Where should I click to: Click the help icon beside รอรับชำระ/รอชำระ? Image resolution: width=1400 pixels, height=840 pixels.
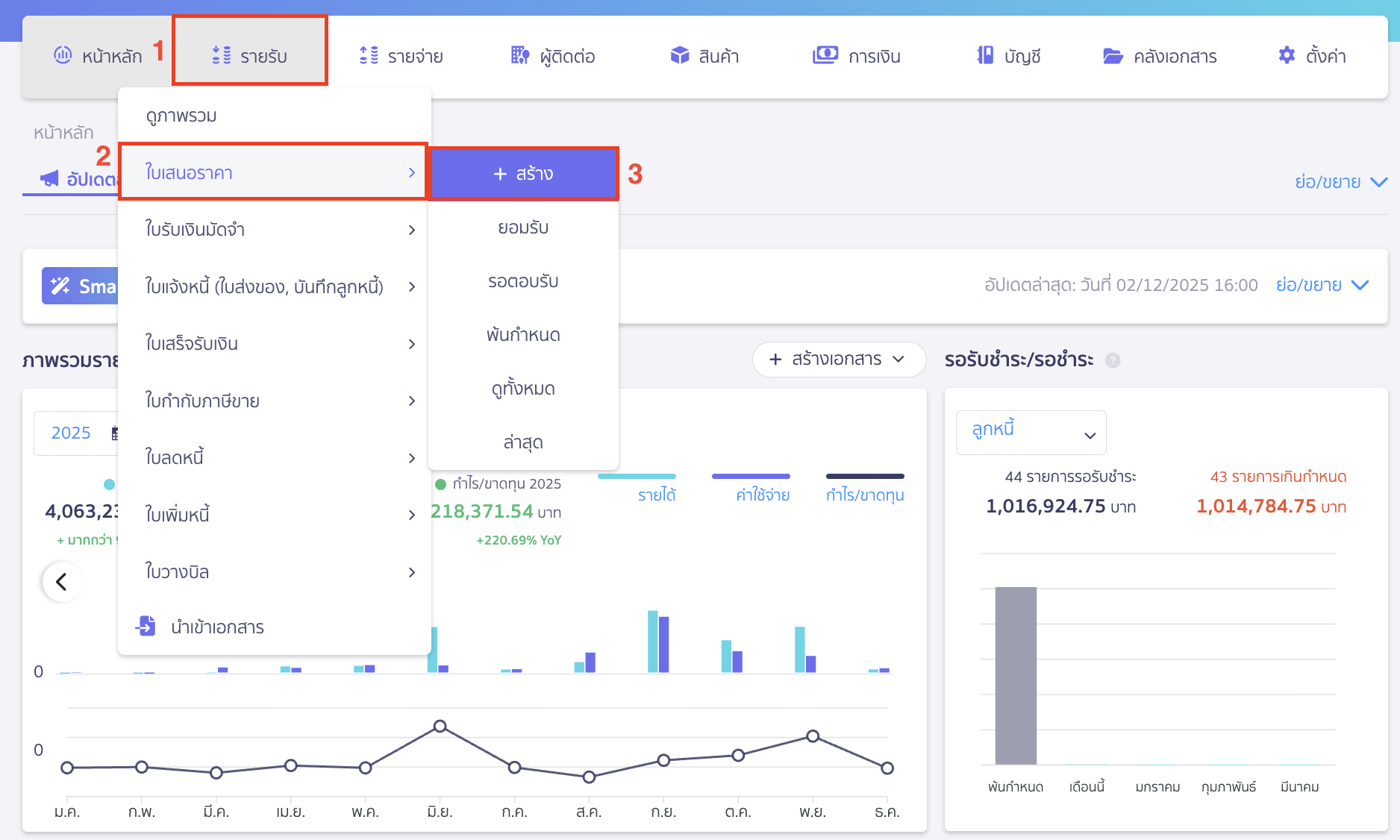[1112, 360]
